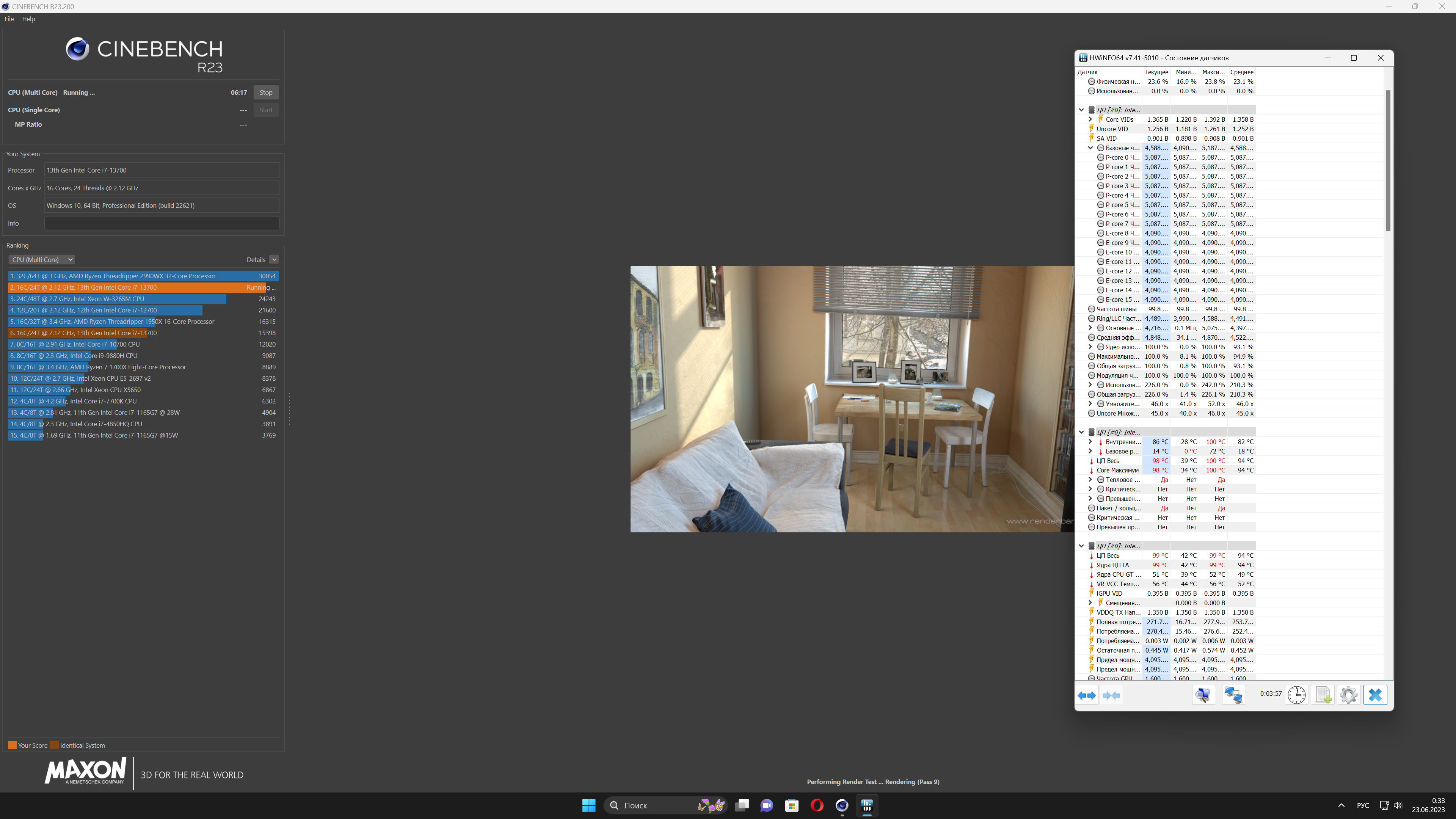The width and height of the screenshot is (1456, 819).
Task: Open Microsoft Store from the taskbar
Action: click(791, 805)
